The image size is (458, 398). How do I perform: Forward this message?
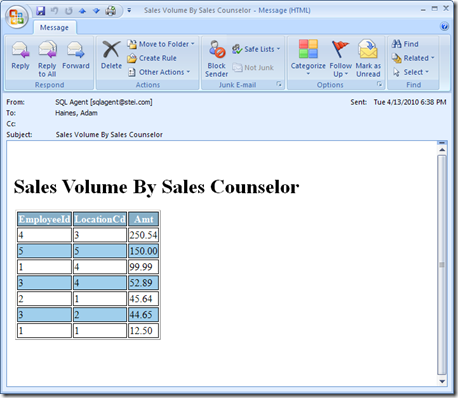[x=76, y=55]
